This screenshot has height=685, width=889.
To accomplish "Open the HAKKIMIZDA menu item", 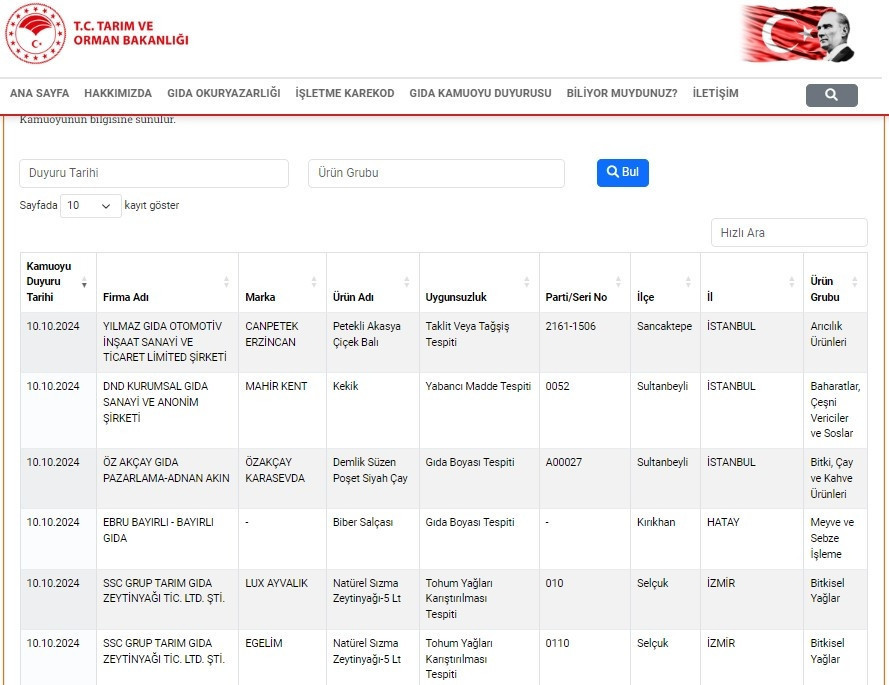I will click(x=118, y=93).
